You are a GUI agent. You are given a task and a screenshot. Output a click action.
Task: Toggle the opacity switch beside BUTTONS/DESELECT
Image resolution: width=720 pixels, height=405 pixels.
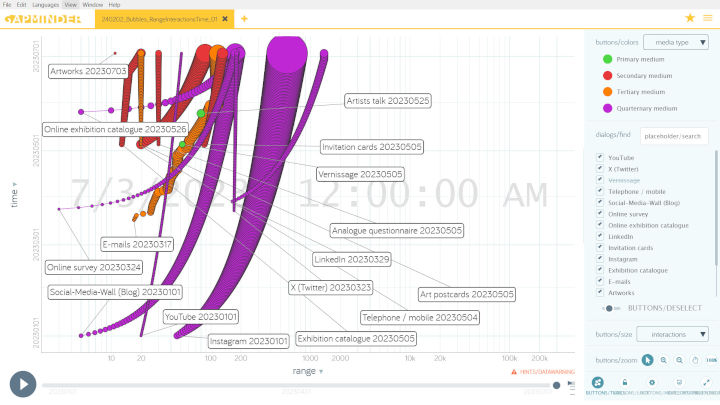[611, 308]
